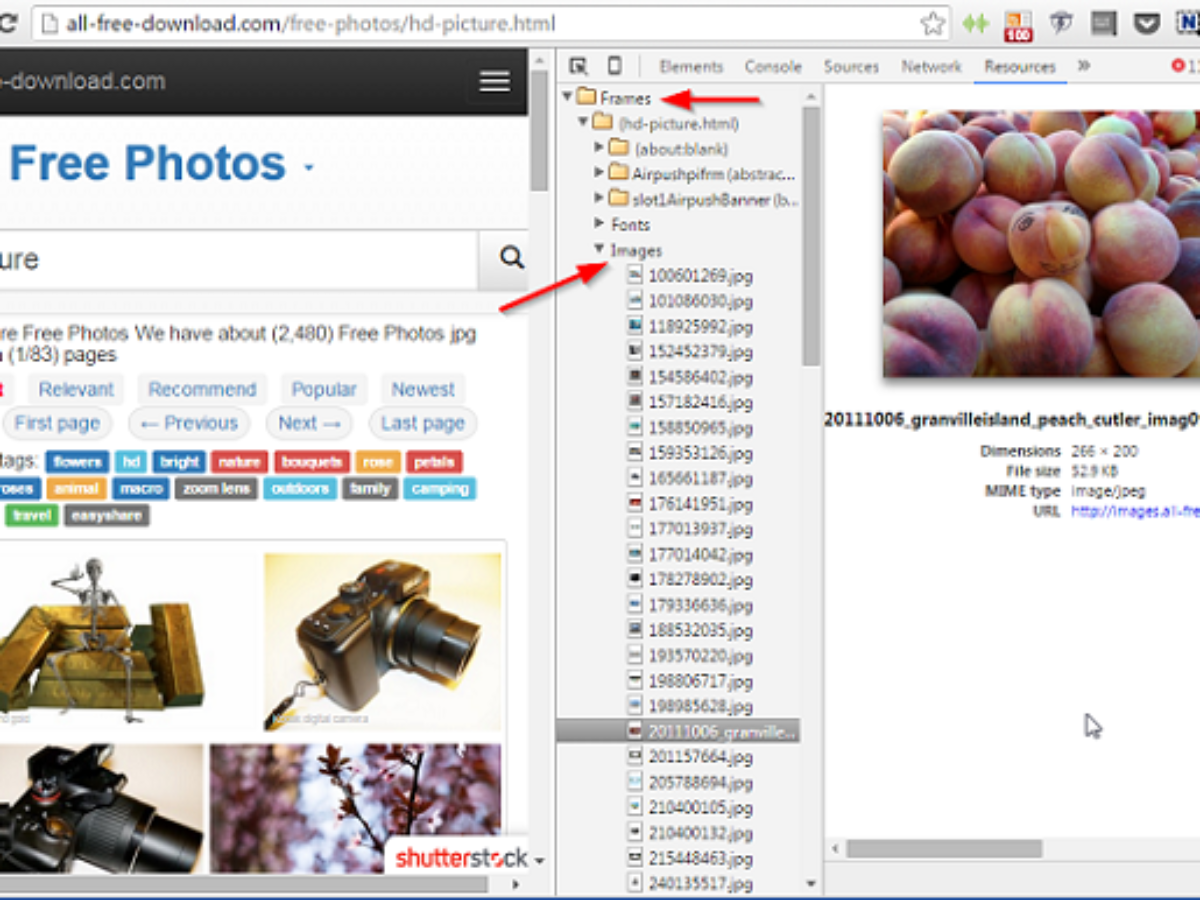Expand the about:blank frame arrow

tap(599, 148)
